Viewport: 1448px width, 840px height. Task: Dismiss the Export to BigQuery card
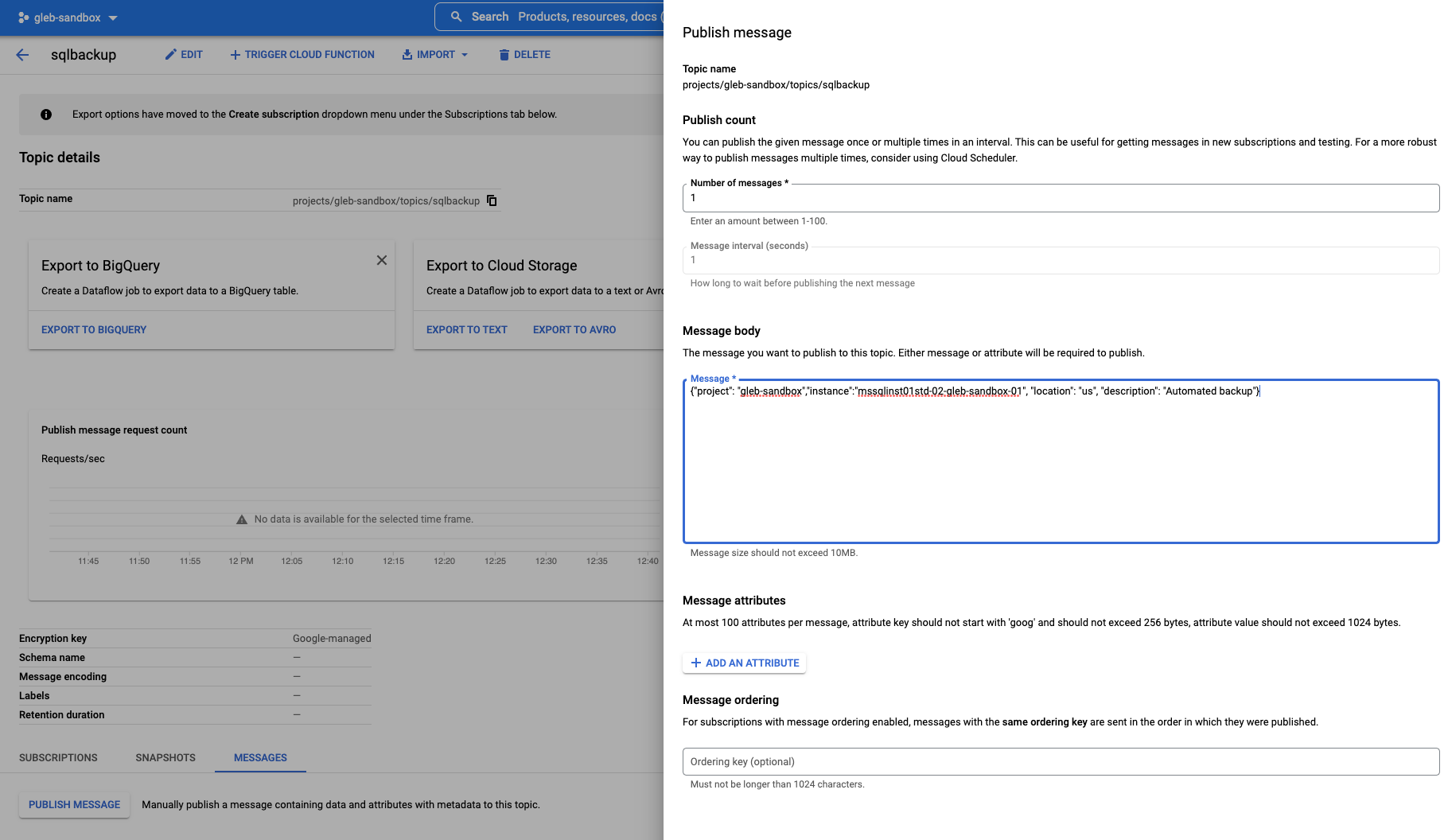coord(381,259)
